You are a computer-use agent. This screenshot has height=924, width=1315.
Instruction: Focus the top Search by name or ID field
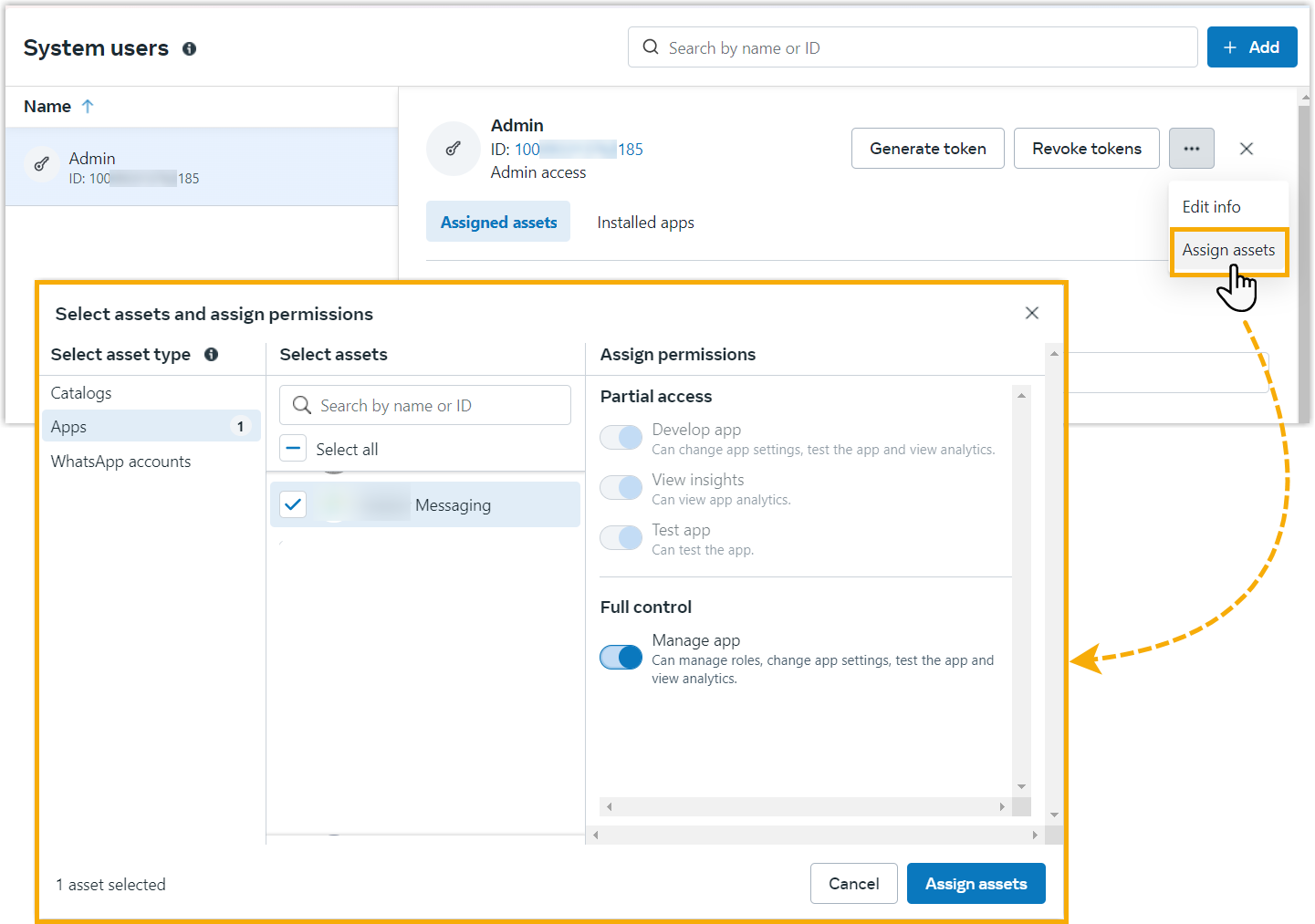pos(913,47)
